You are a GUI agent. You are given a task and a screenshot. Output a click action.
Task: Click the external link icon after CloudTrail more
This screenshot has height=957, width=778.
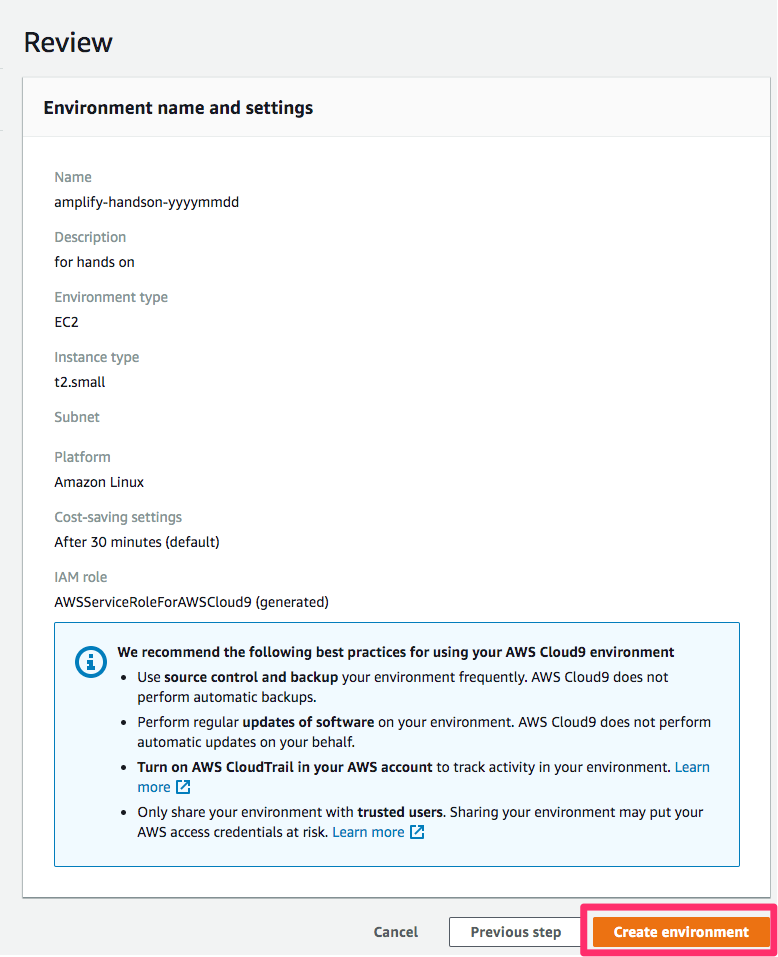pyautogui.click(x=183, y=787)
